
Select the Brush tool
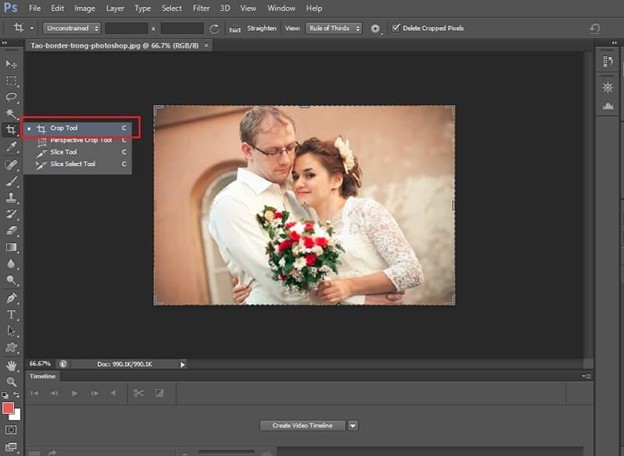pos(11,181)
